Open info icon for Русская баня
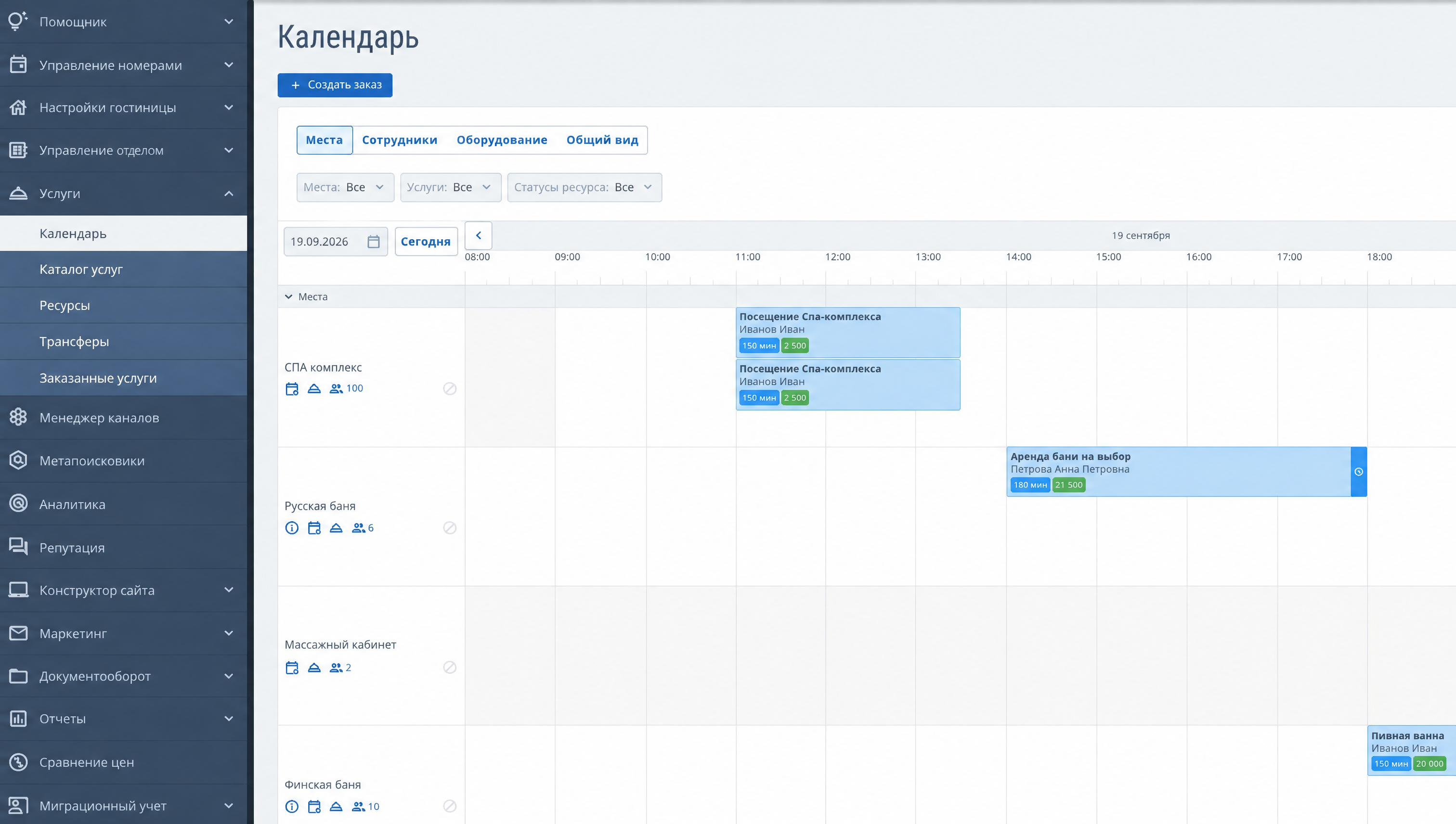 292,528
